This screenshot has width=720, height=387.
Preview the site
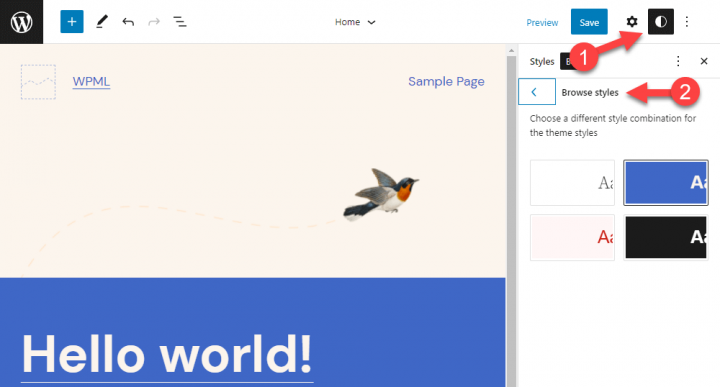tap(542, 22)
